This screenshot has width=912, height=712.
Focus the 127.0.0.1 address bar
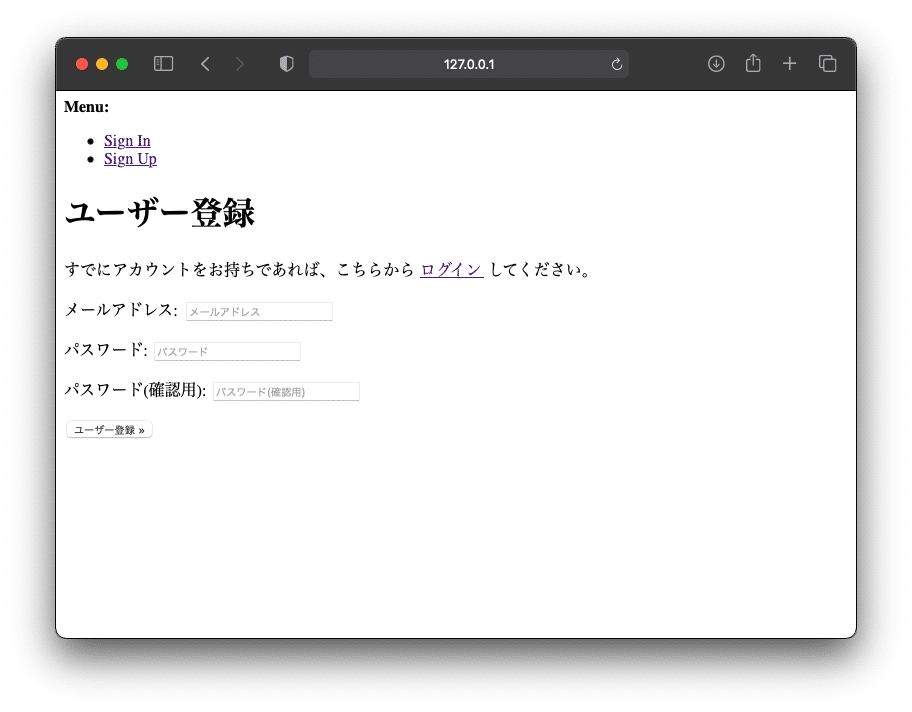(469, 64)
